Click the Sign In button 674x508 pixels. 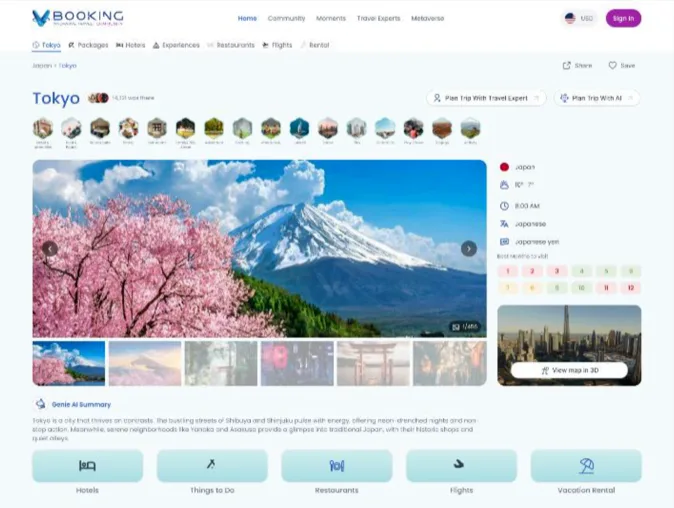623,18
